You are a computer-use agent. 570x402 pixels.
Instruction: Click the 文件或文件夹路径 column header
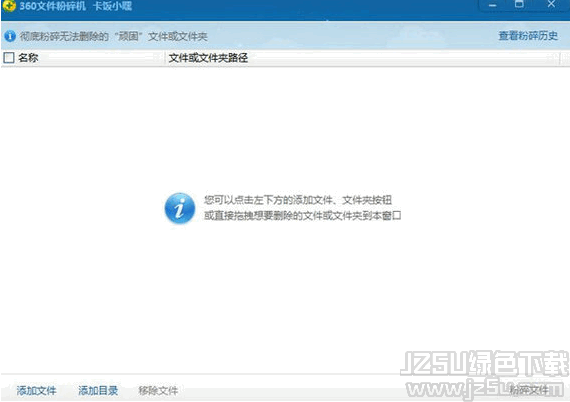(x=208, y=58)
